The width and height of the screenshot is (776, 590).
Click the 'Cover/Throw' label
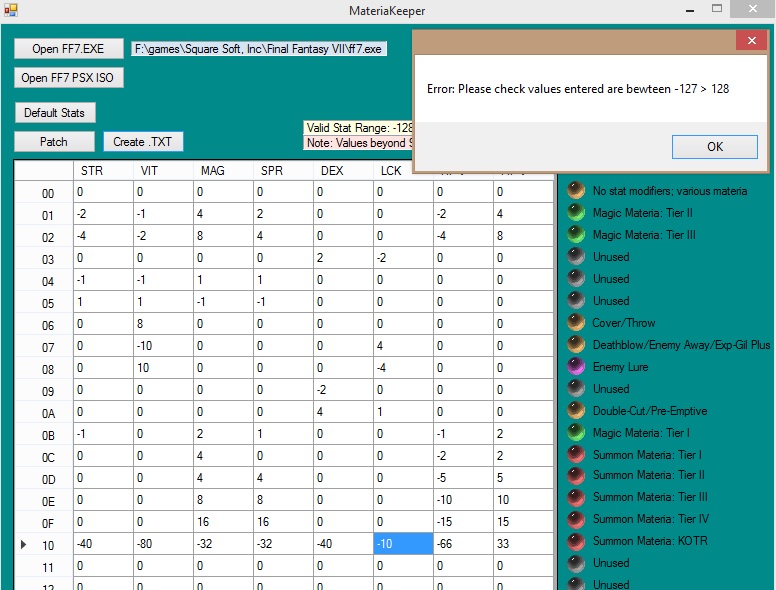(x=624, y=323)
